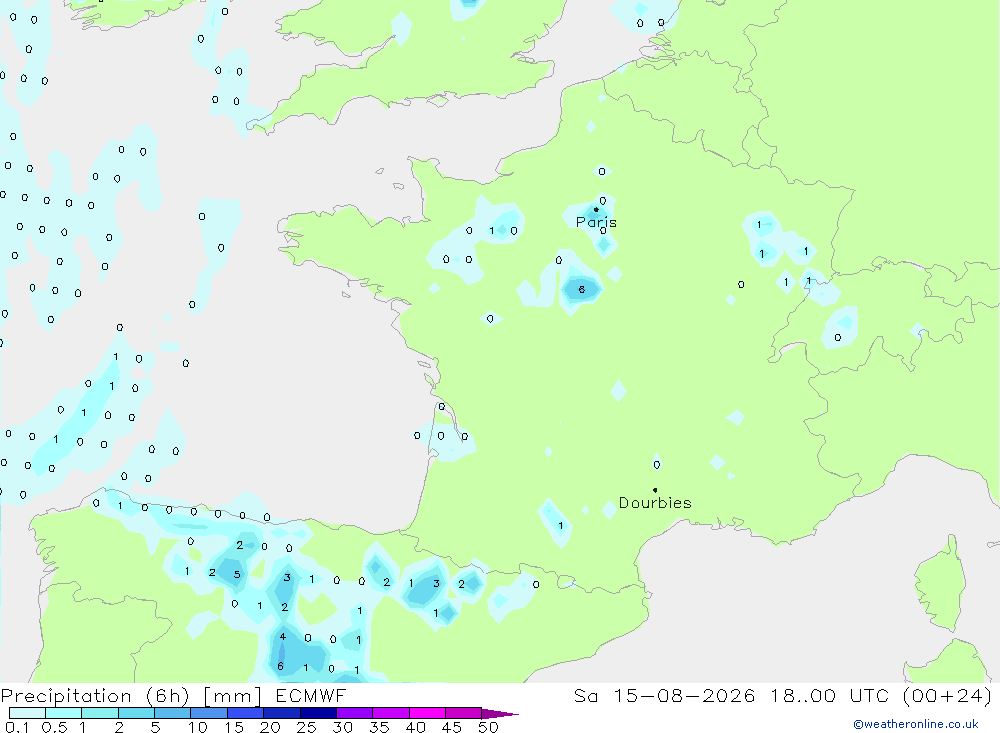
Task: Click the legend tick label '35'
Action: (379, 727)
